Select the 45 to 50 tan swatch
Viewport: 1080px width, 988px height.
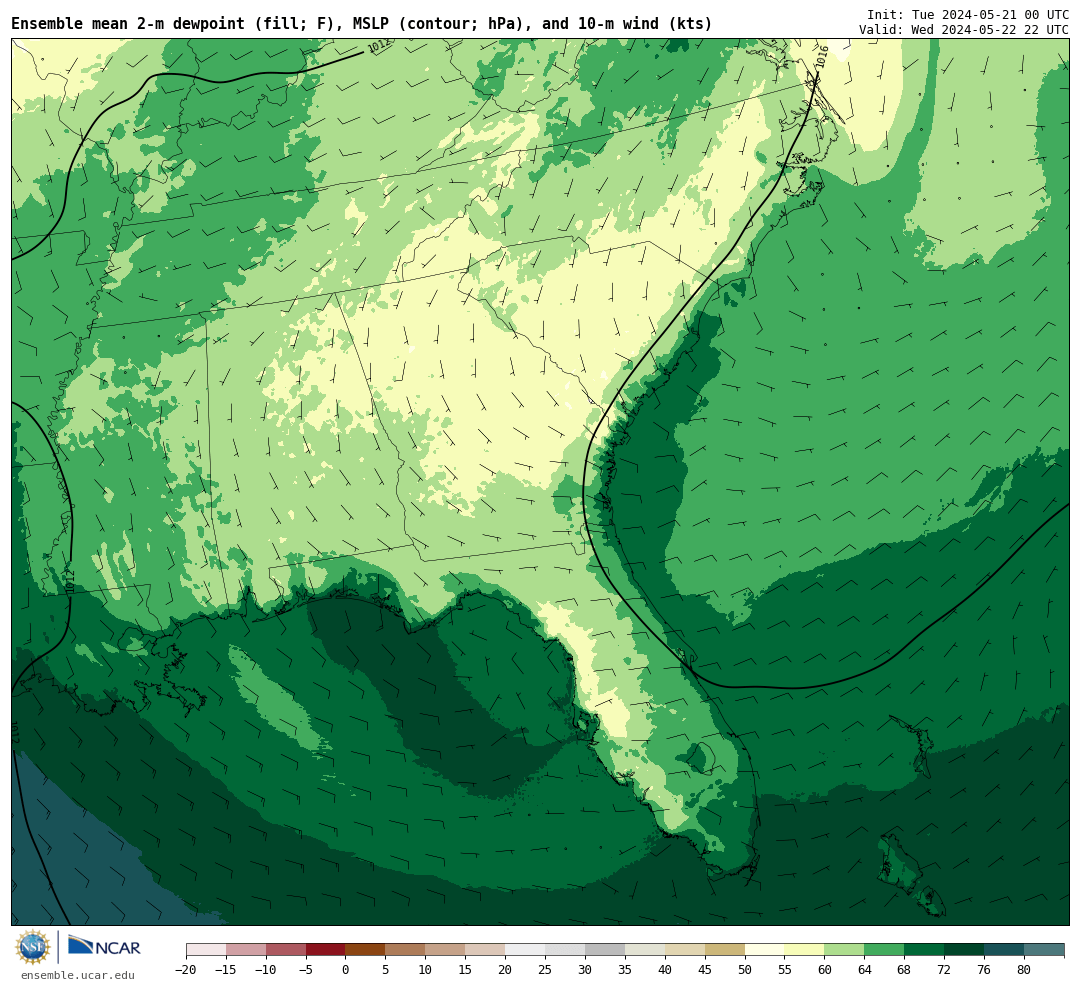[x=725, y=949]
